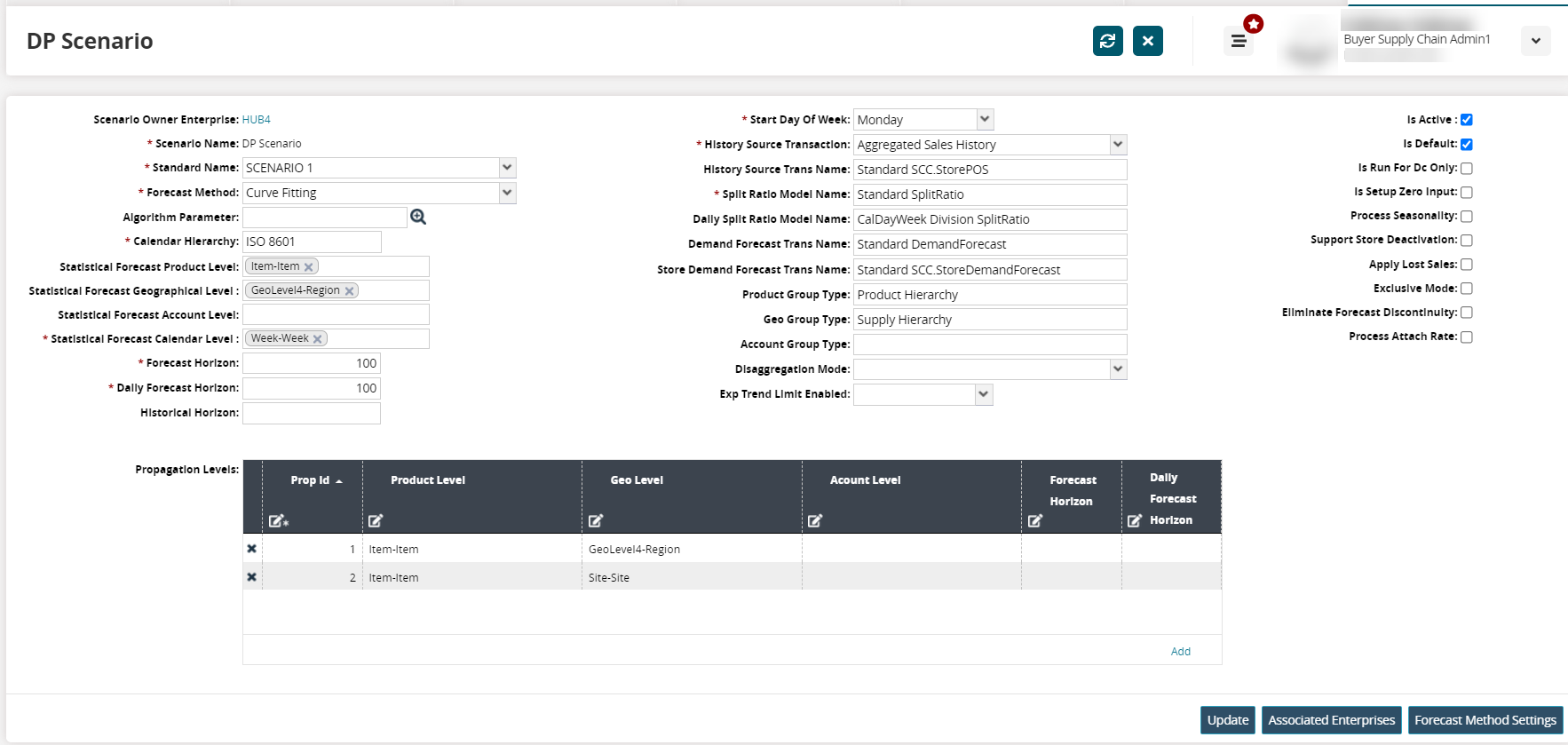
Task: Delete propagation level row 2
Action: pos(252,577)
